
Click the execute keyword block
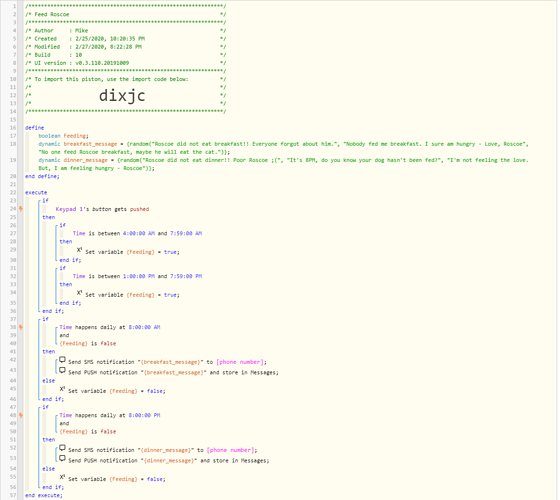click(36, 192)
